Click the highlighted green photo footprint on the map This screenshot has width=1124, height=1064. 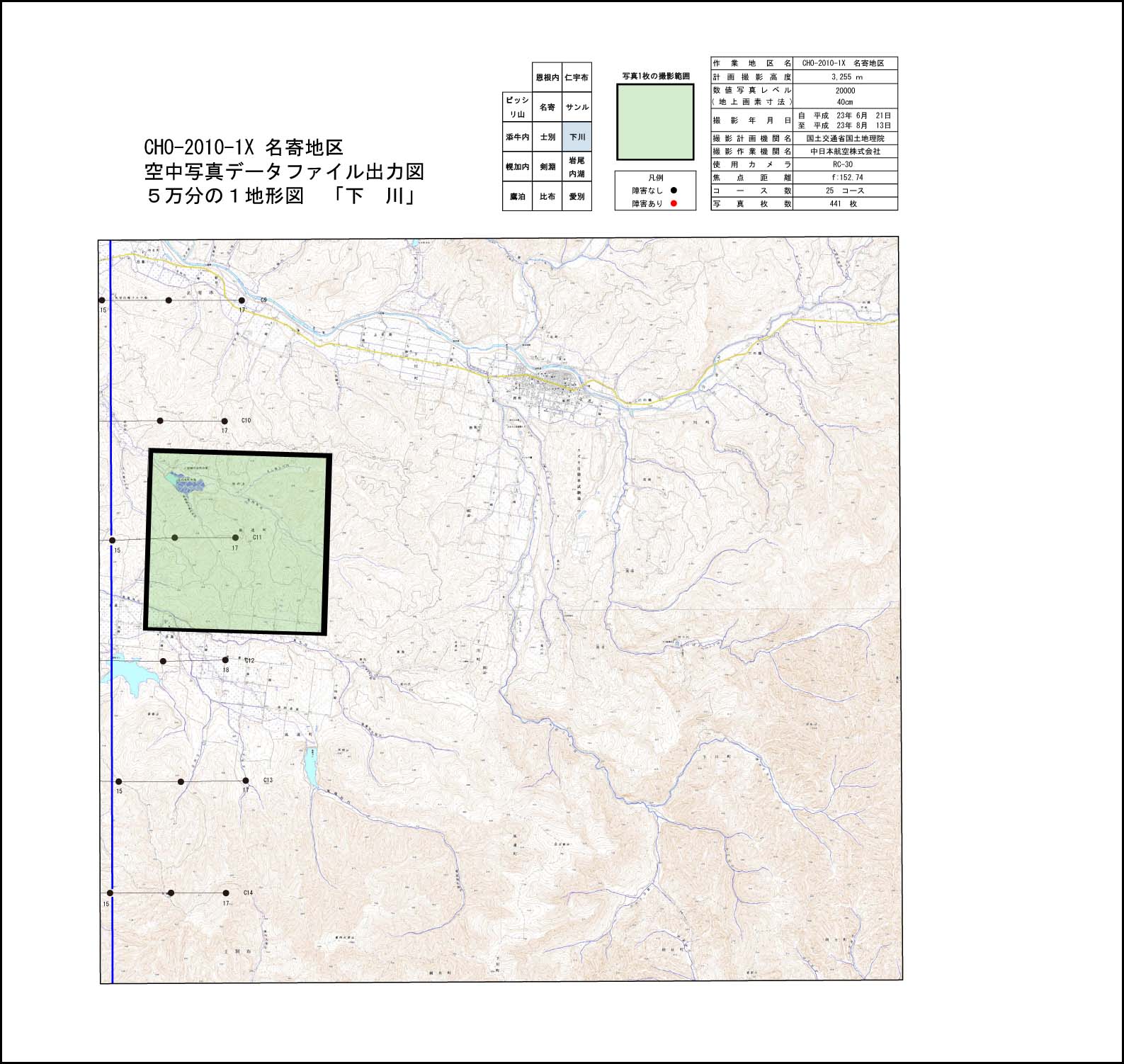(238, 543)
